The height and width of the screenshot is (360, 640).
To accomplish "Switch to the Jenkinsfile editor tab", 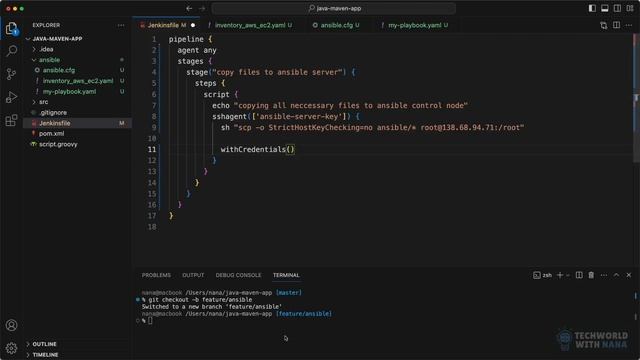I will [167, 25].
